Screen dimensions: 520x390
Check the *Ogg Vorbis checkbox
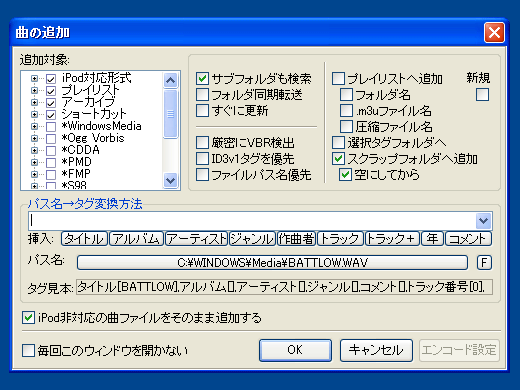[51, 139]
